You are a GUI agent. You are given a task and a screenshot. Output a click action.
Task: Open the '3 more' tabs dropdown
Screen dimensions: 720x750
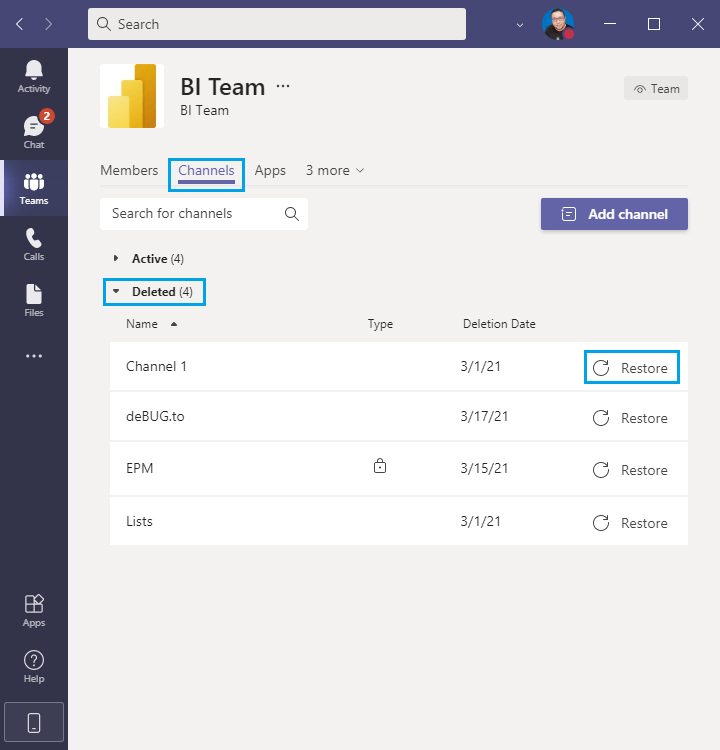[x=335, y=171]
